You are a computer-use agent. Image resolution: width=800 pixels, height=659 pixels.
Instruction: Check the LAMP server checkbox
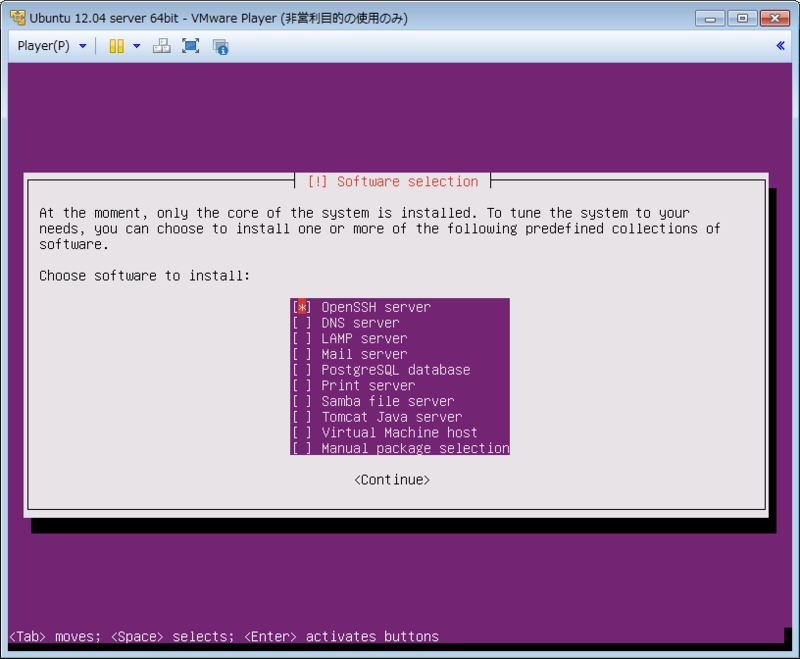point(302,339)
